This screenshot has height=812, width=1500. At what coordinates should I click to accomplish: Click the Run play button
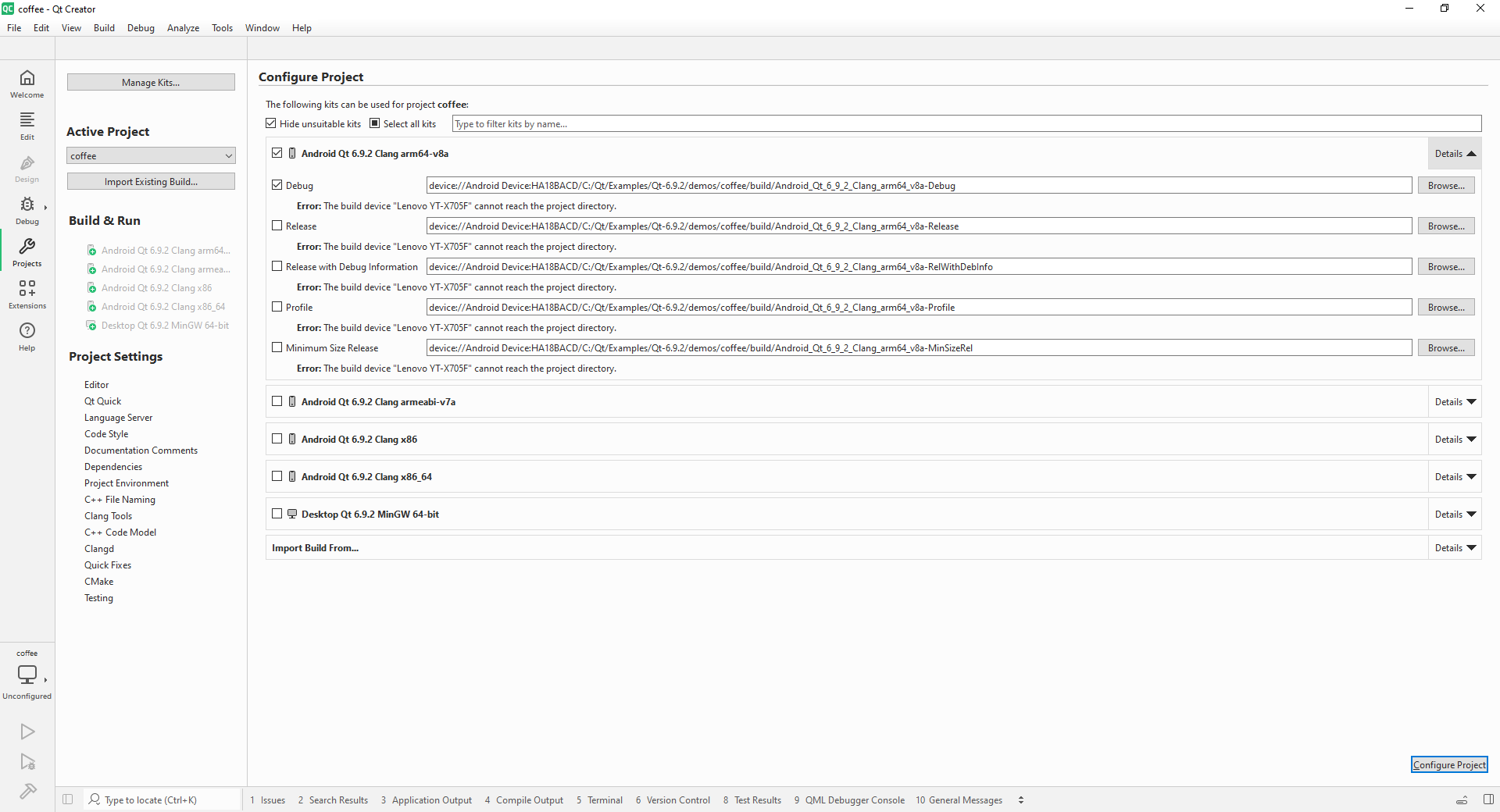click(x=27, y=732)
